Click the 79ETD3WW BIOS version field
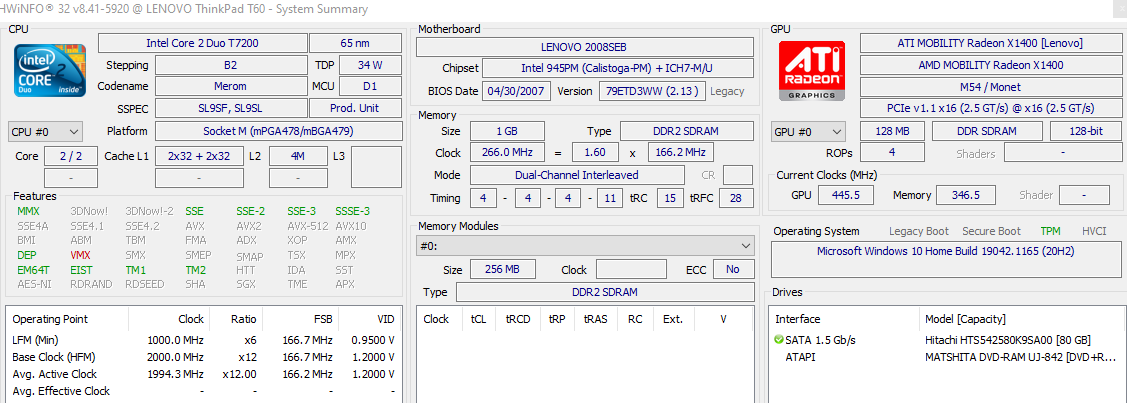The width and height of the screenshot is (1127, 403). tap(651, 91)
